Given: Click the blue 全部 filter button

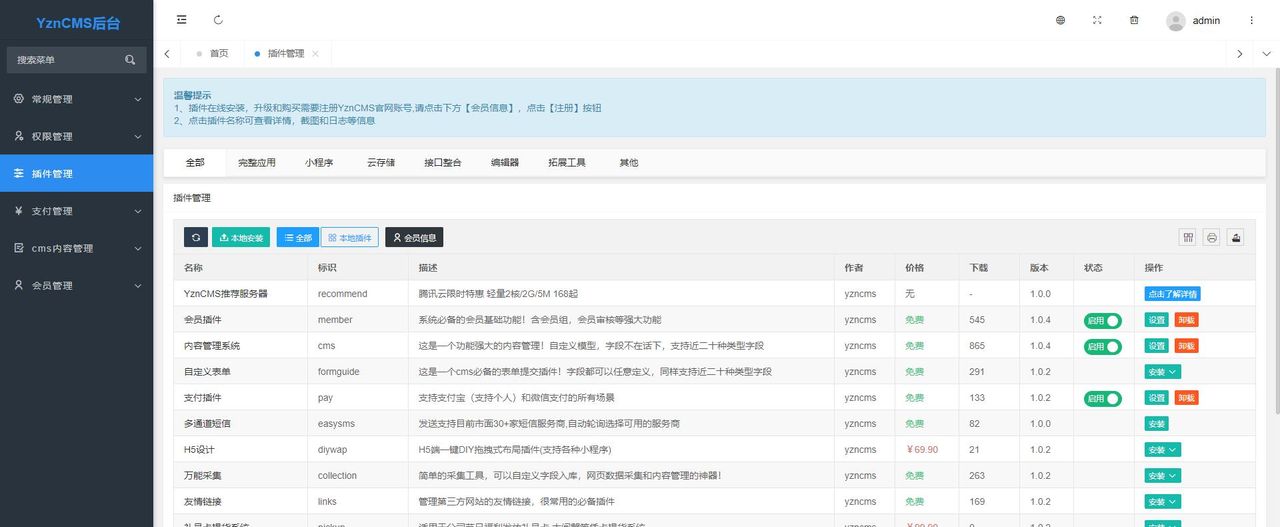Looking at the screenshot, I should click(x=298, y=237).
